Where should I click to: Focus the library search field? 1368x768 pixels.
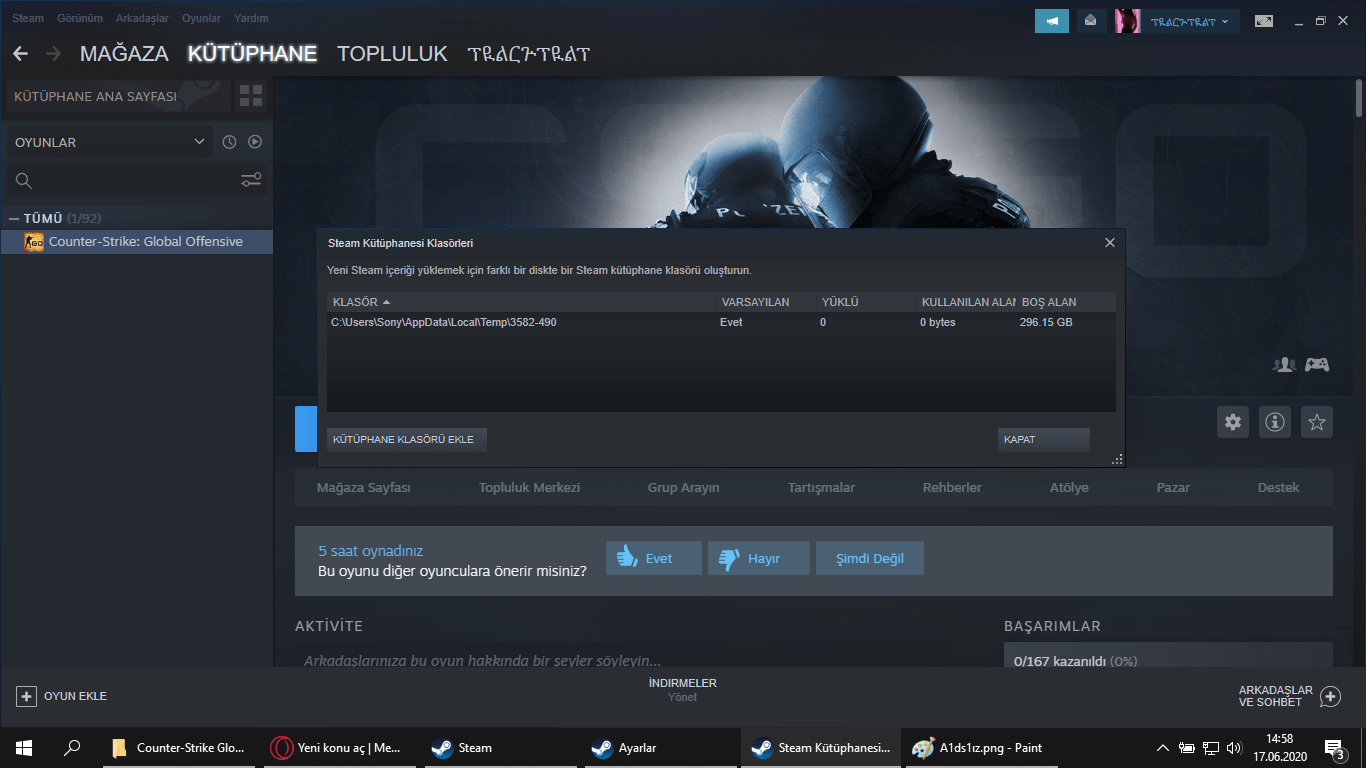137,181
